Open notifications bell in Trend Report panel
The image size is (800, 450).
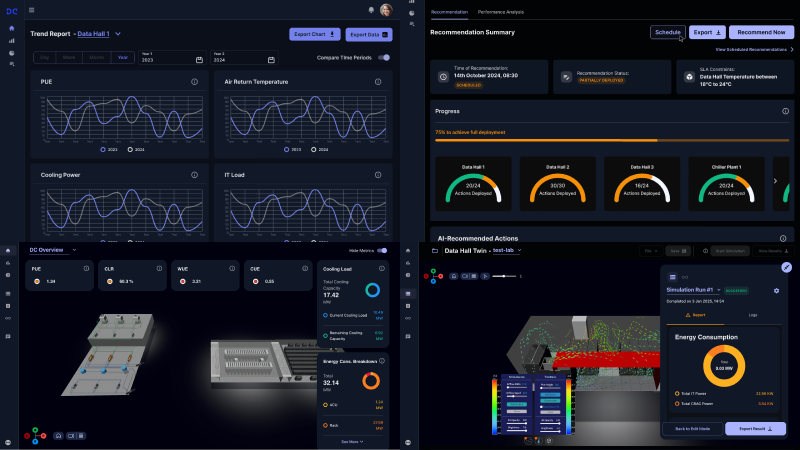click(371, 10)
